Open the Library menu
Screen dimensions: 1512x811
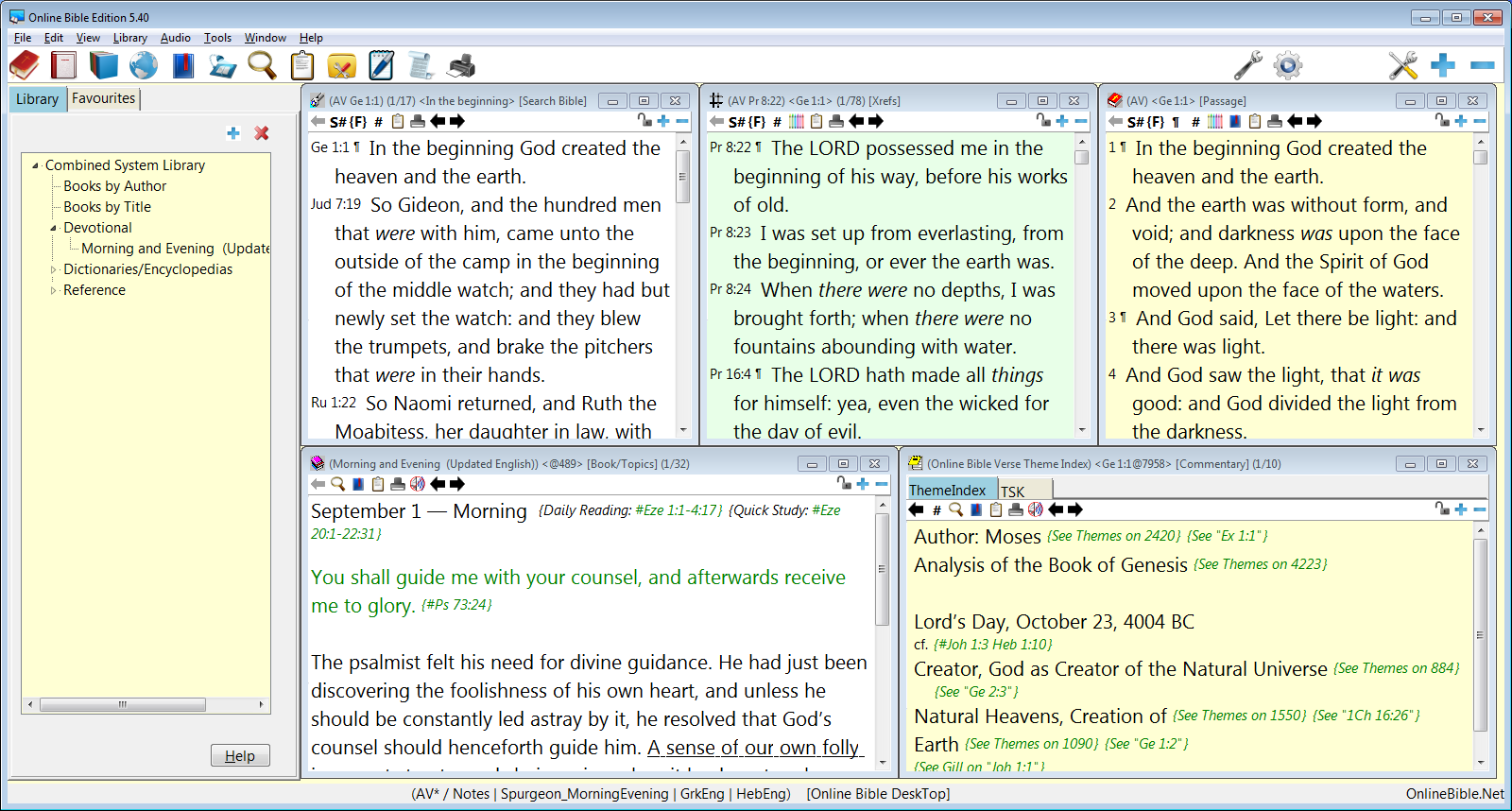129,38
